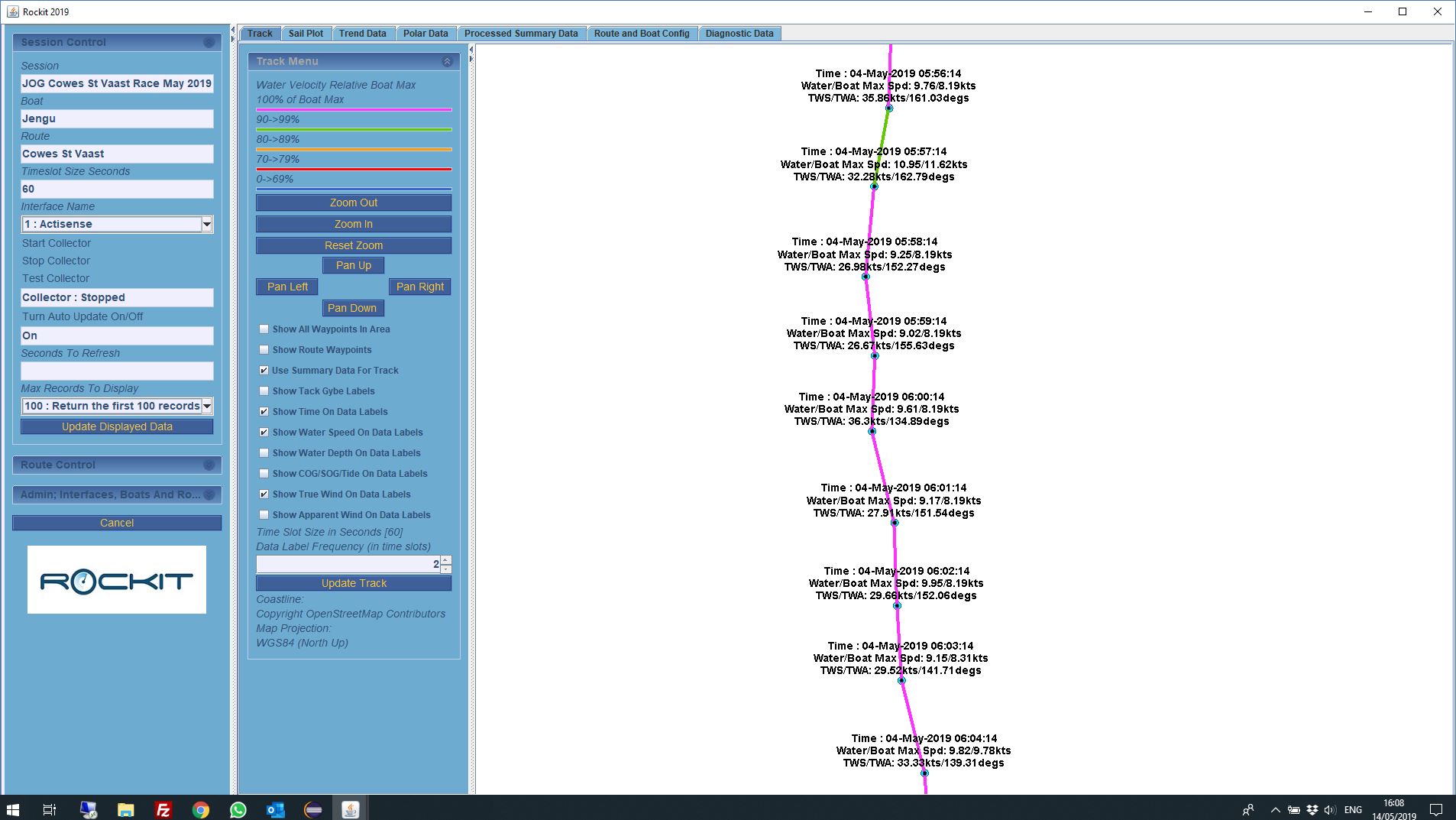Open WhatsApp from the taskbar
The width and height of the screenshot is (1456, 820).
[238, 809]
